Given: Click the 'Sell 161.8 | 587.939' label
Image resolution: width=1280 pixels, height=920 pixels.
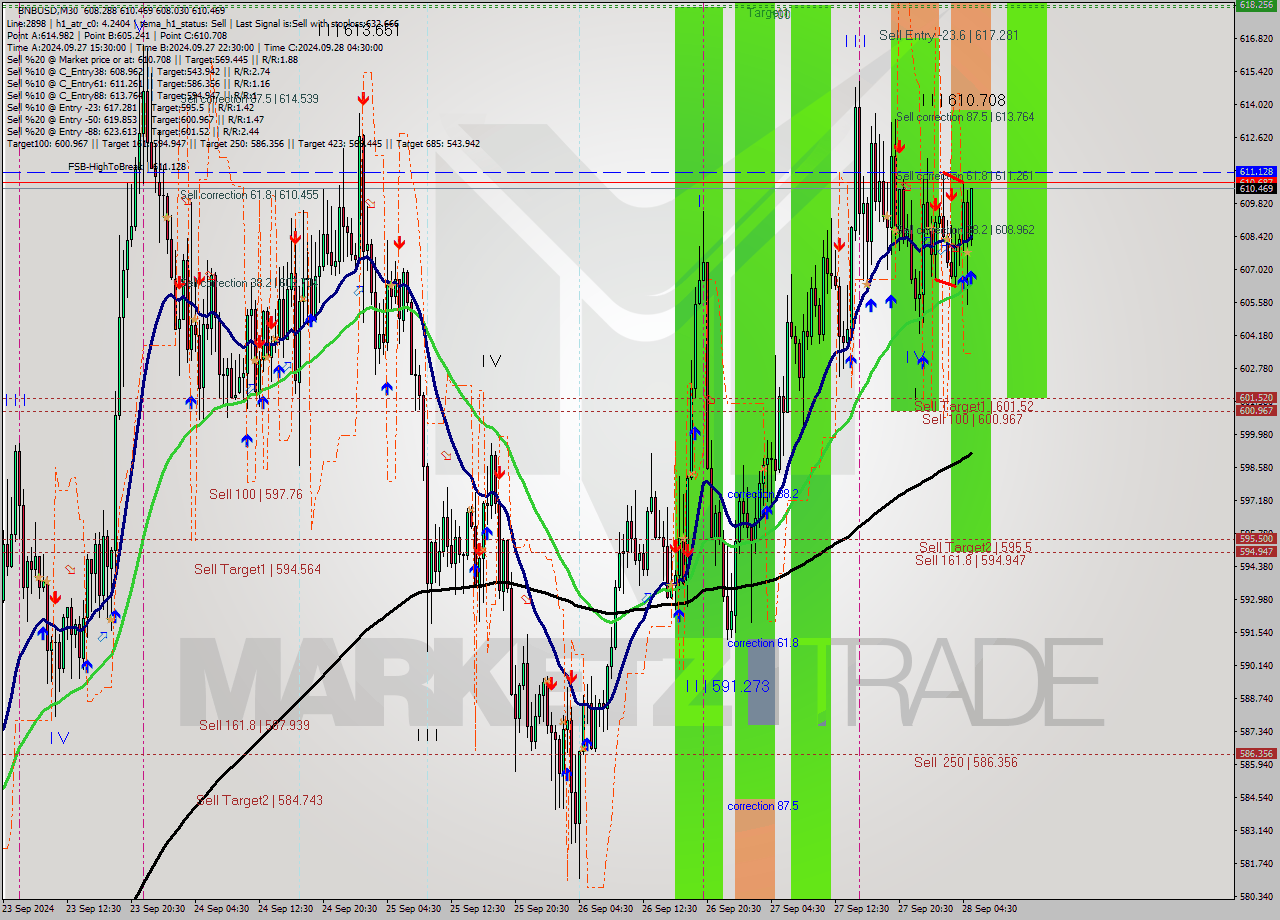Looking at the screenshot, I should (x=254, y=725).
